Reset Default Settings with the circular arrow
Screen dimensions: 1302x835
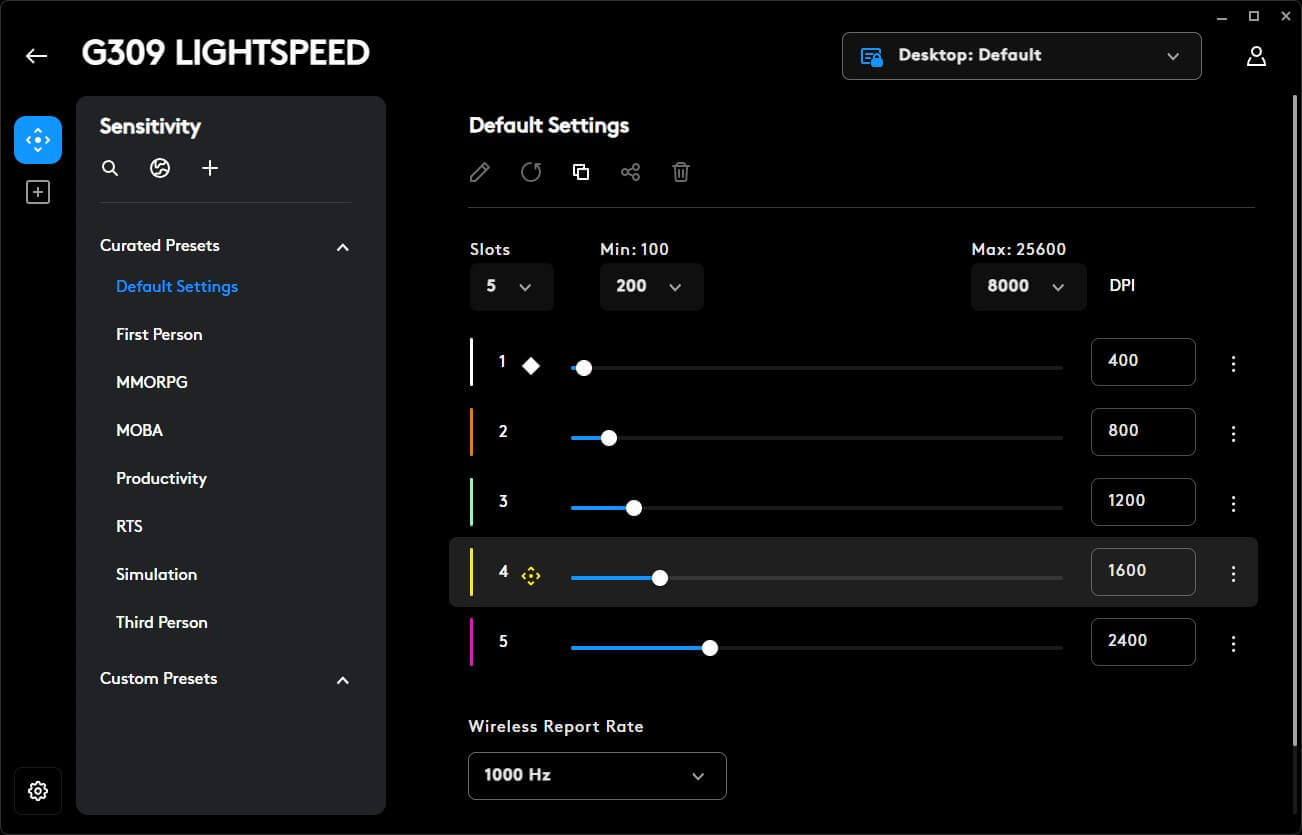tap(531, 172)
